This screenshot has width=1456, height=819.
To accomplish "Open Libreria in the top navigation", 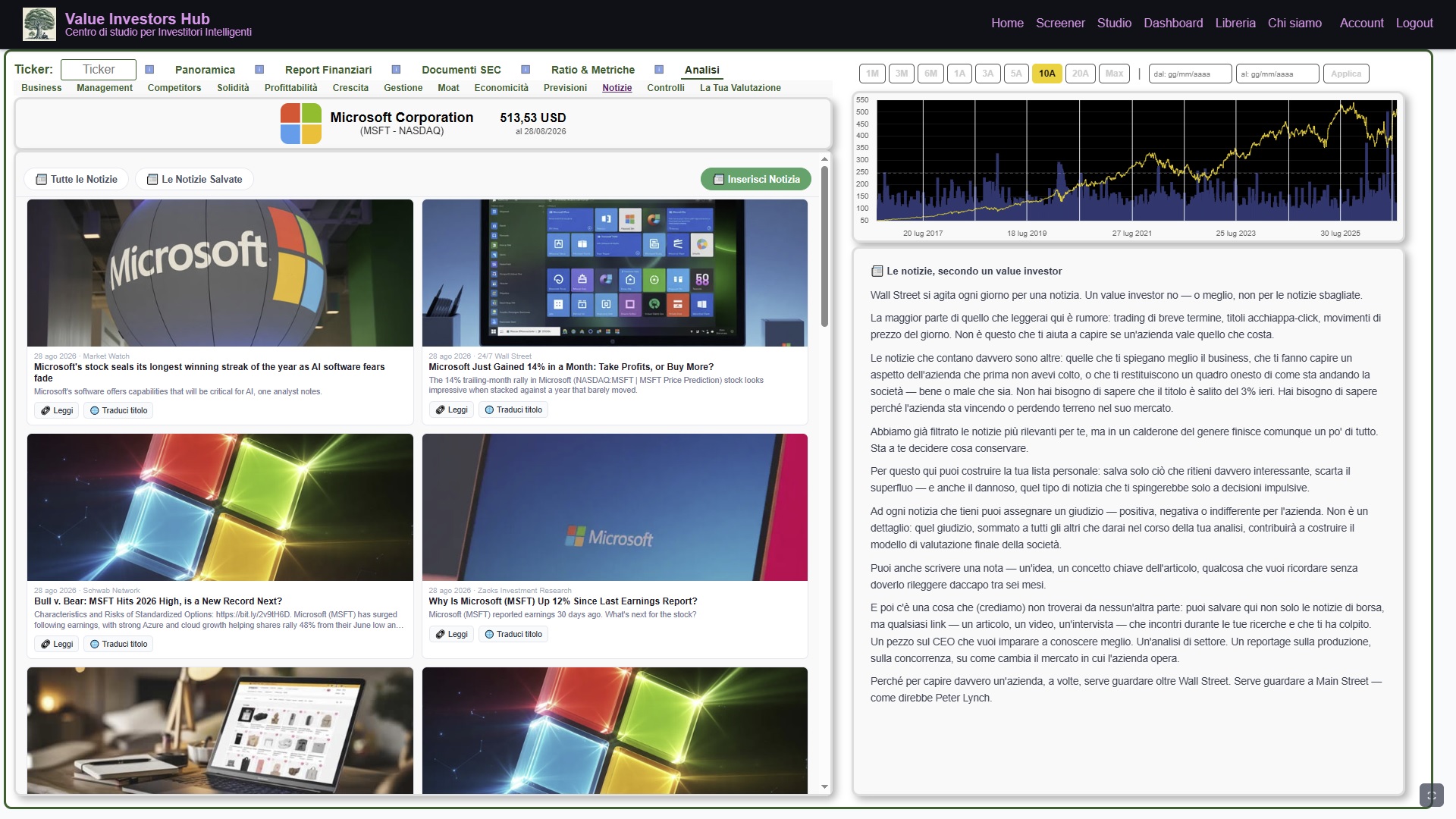I will 1235,24.
